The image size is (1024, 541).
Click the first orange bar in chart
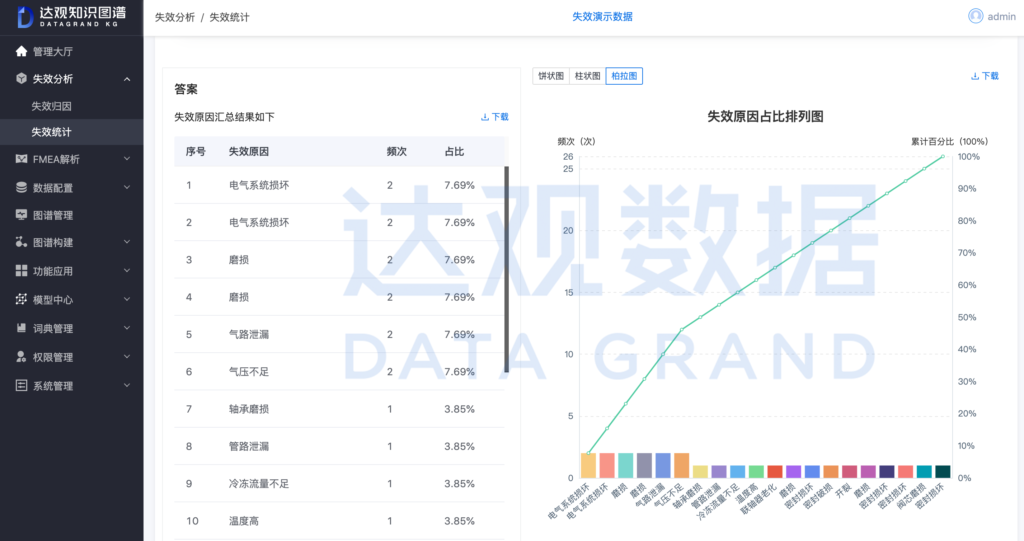click(x=588, y=465)
